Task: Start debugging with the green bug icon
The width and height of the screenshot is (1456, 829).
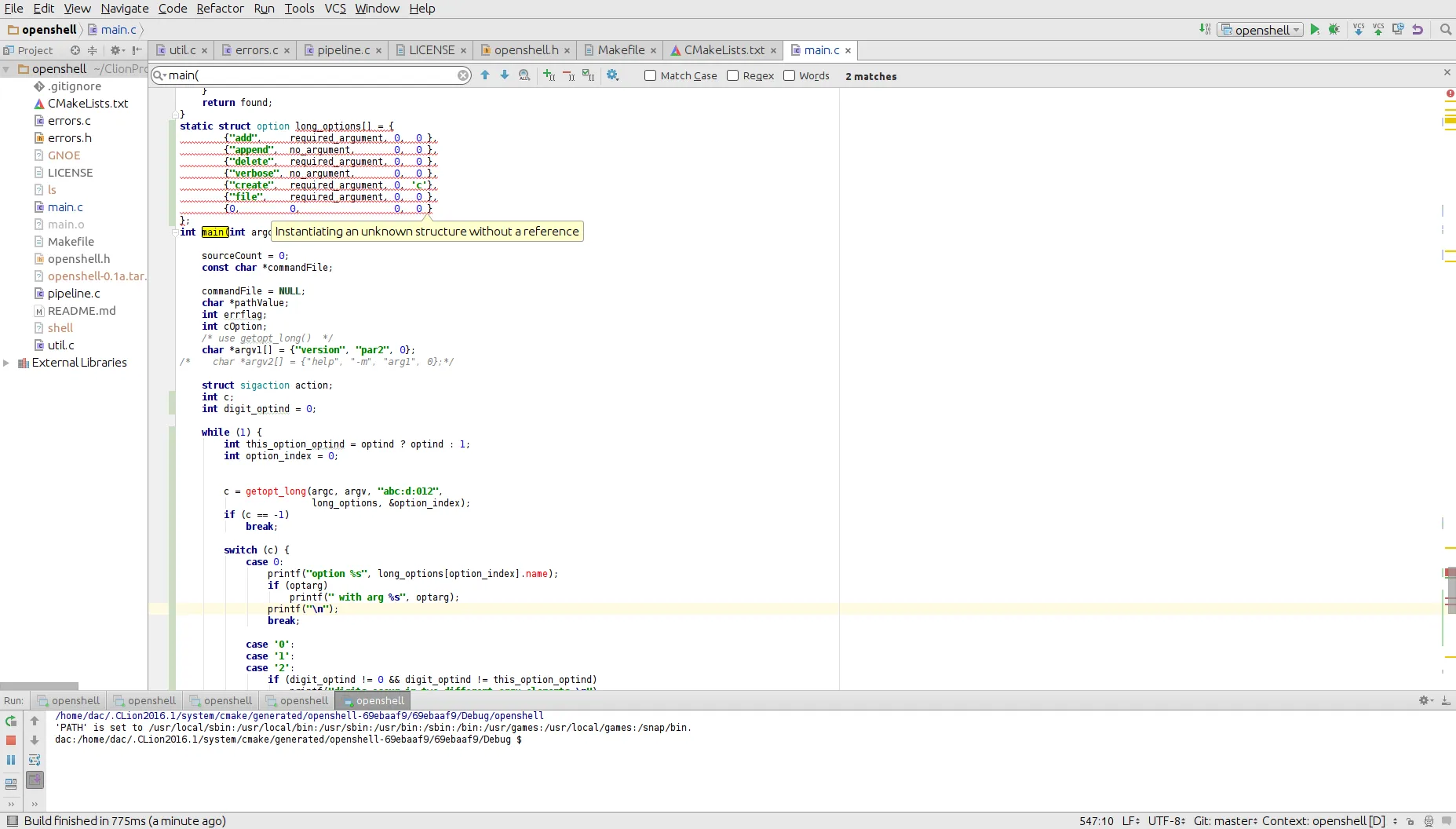Action: click(x=1334, y=30)
